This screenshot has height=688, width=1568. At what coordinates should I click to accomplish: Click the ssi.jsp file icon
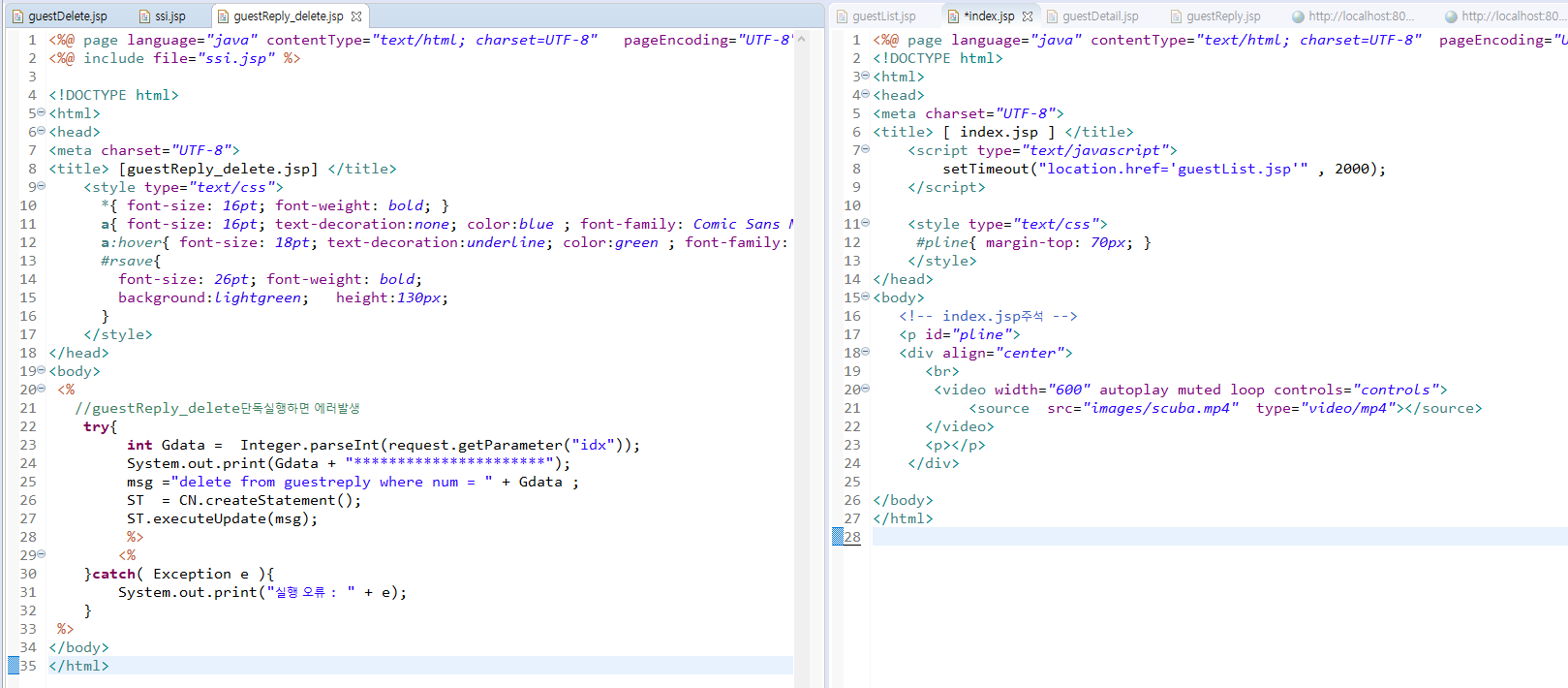click(144, 16)
